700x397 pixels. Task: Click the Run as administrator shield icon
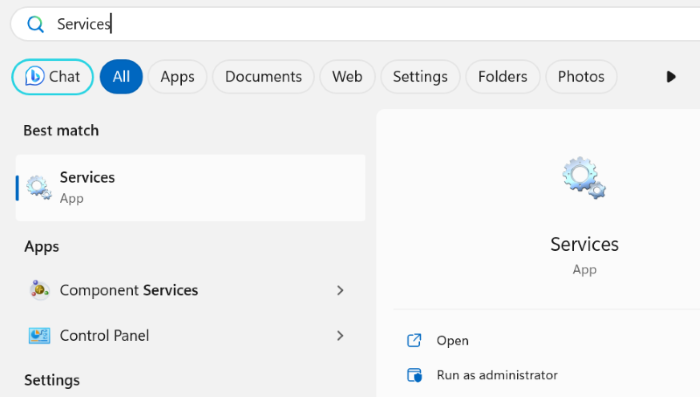coord(414,375)
